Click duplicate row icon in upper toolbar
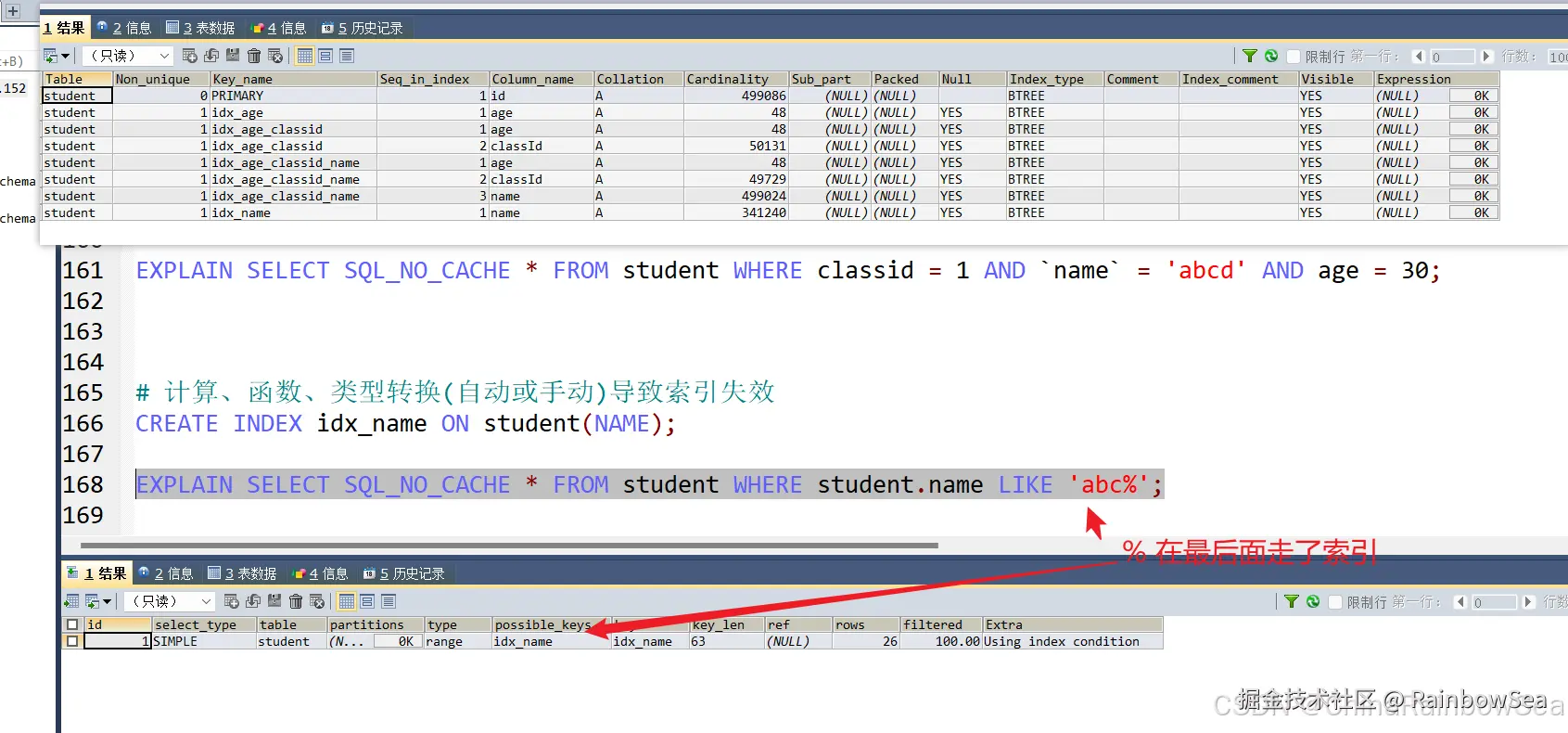The image size is (1568, 733). (211, 56)
